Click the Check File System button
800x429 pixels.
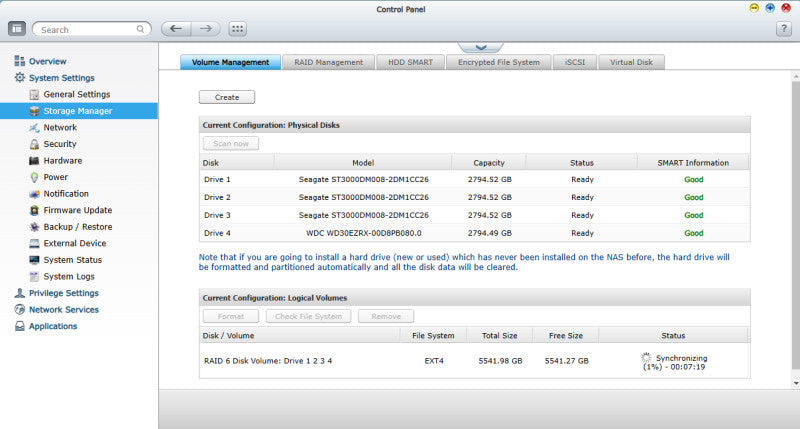click(x=308, y=316)
